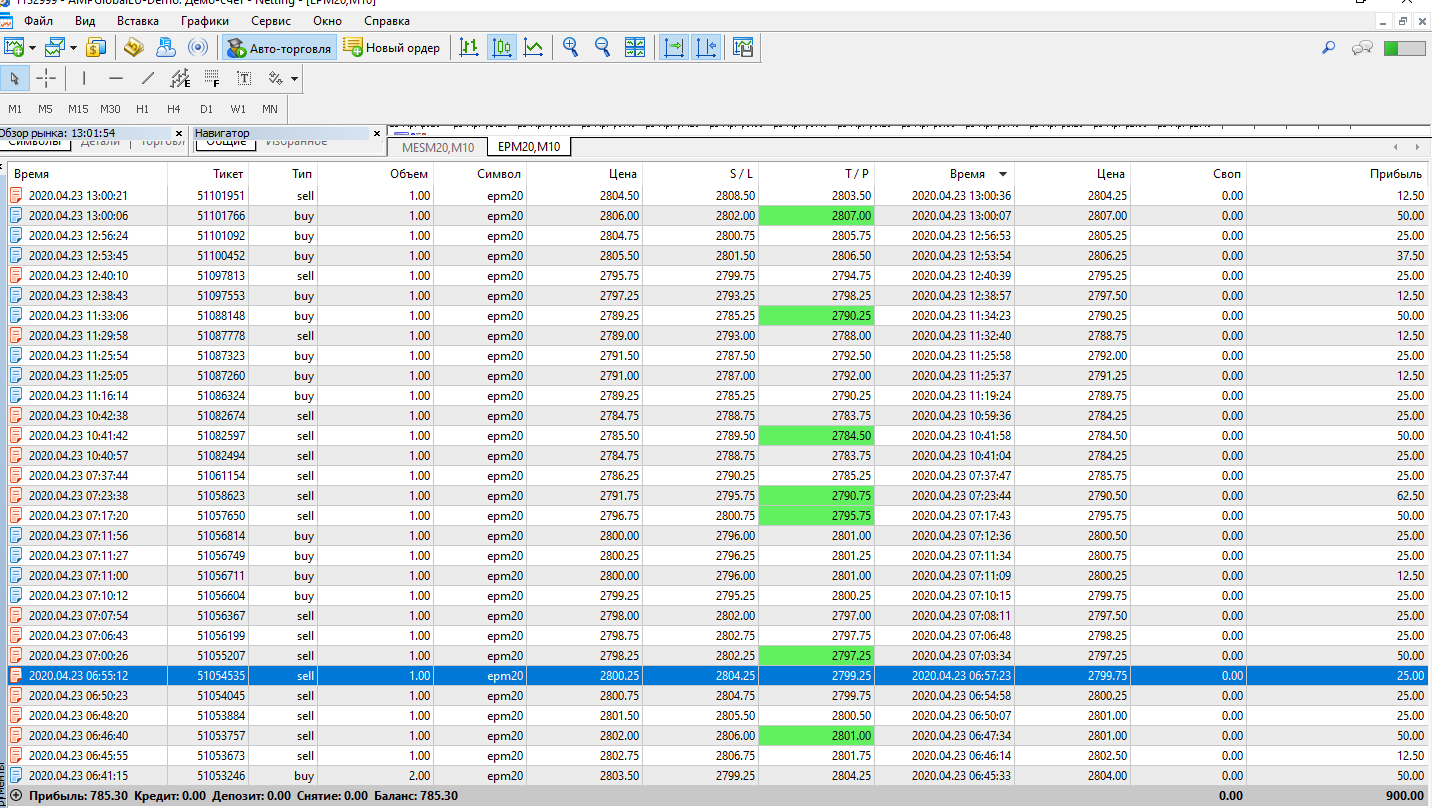Screen dimensions: 1432x808
Task: Close the Навигатор panel
Action: (x=377, y=133)
